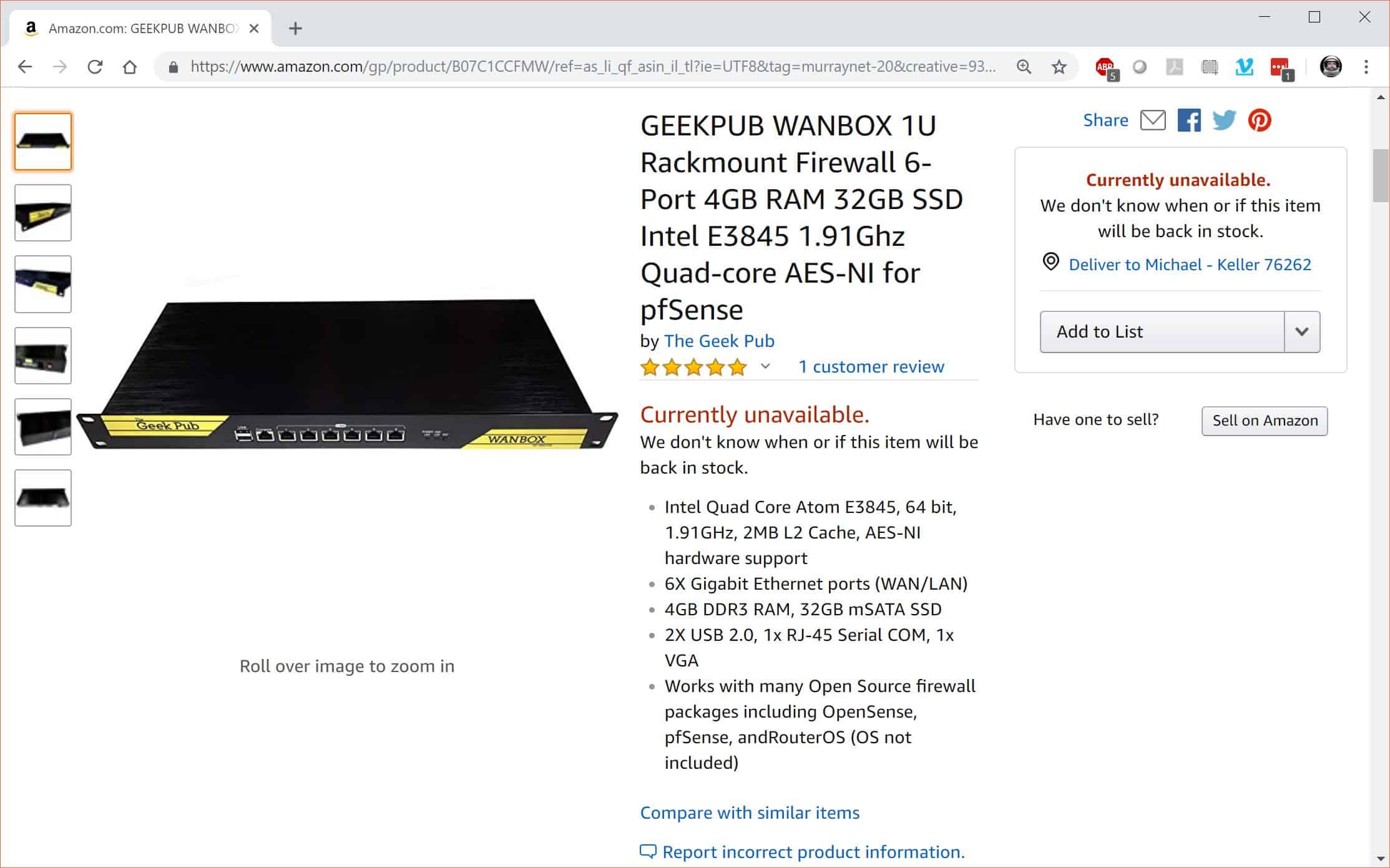Open Chrome three-dot menu
1390x868 pixels.
[x=1366, y=67]
